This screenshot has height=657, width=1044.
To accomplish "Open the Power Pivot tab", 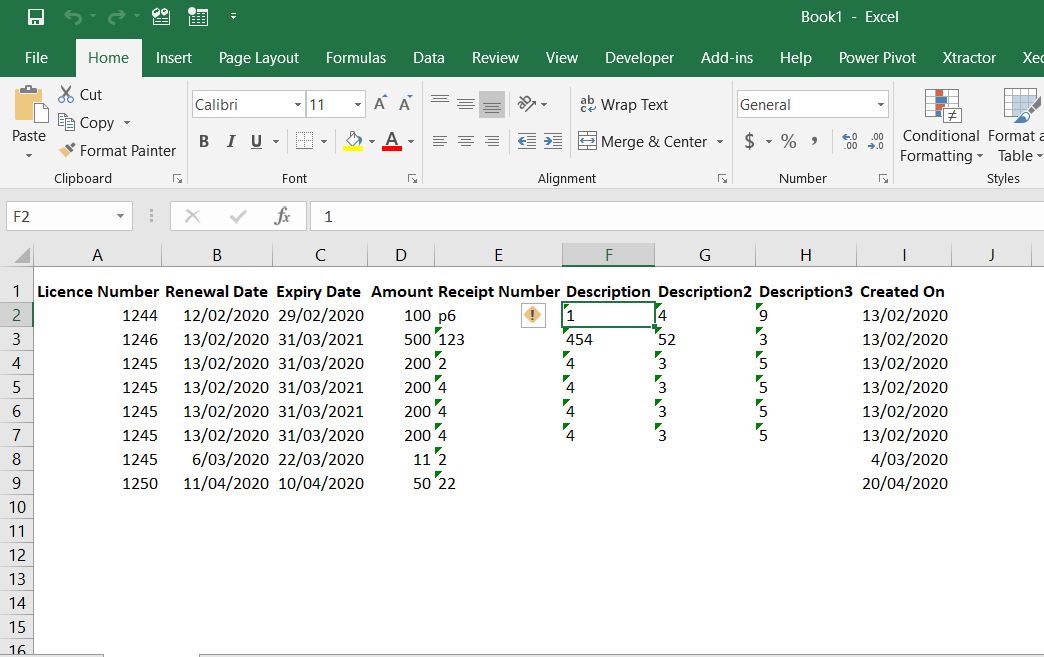I will pos(877,57).
